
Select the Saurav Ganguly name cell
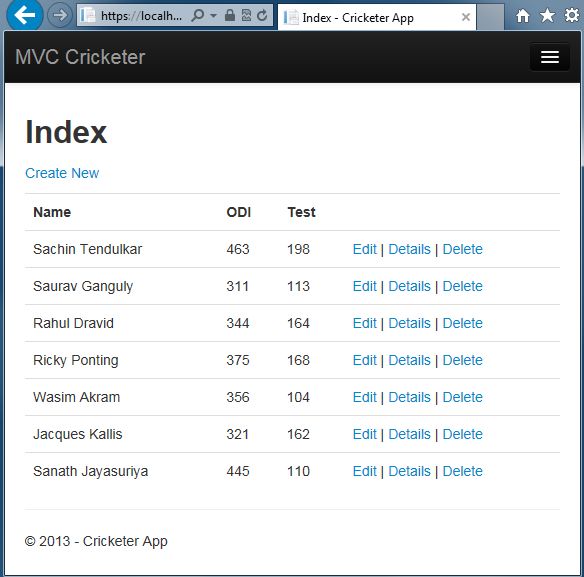pos(83,286)
